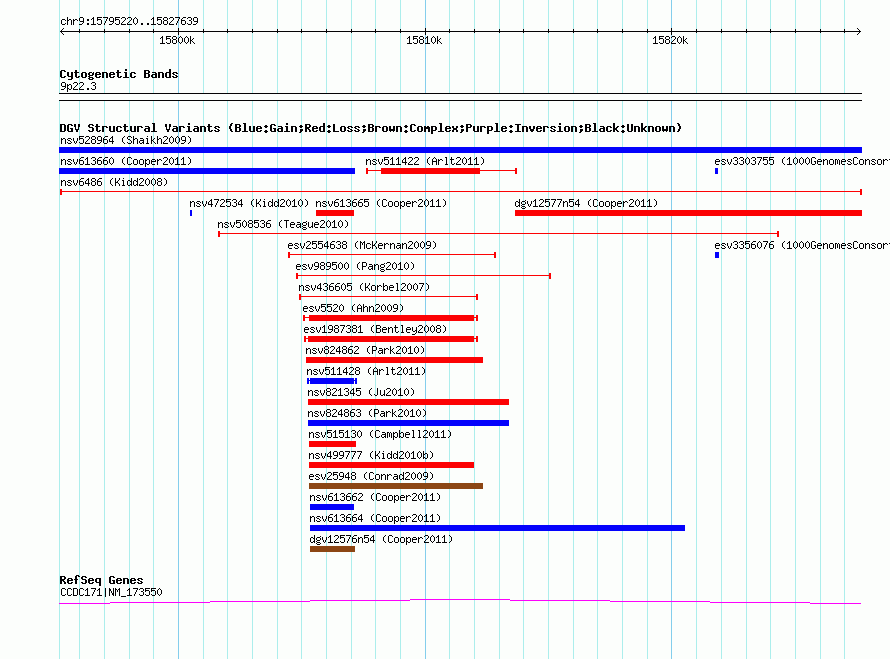The image size is (890, 659).
Task: Click the DGV Structural Variants track title
Action: (370, 128)
